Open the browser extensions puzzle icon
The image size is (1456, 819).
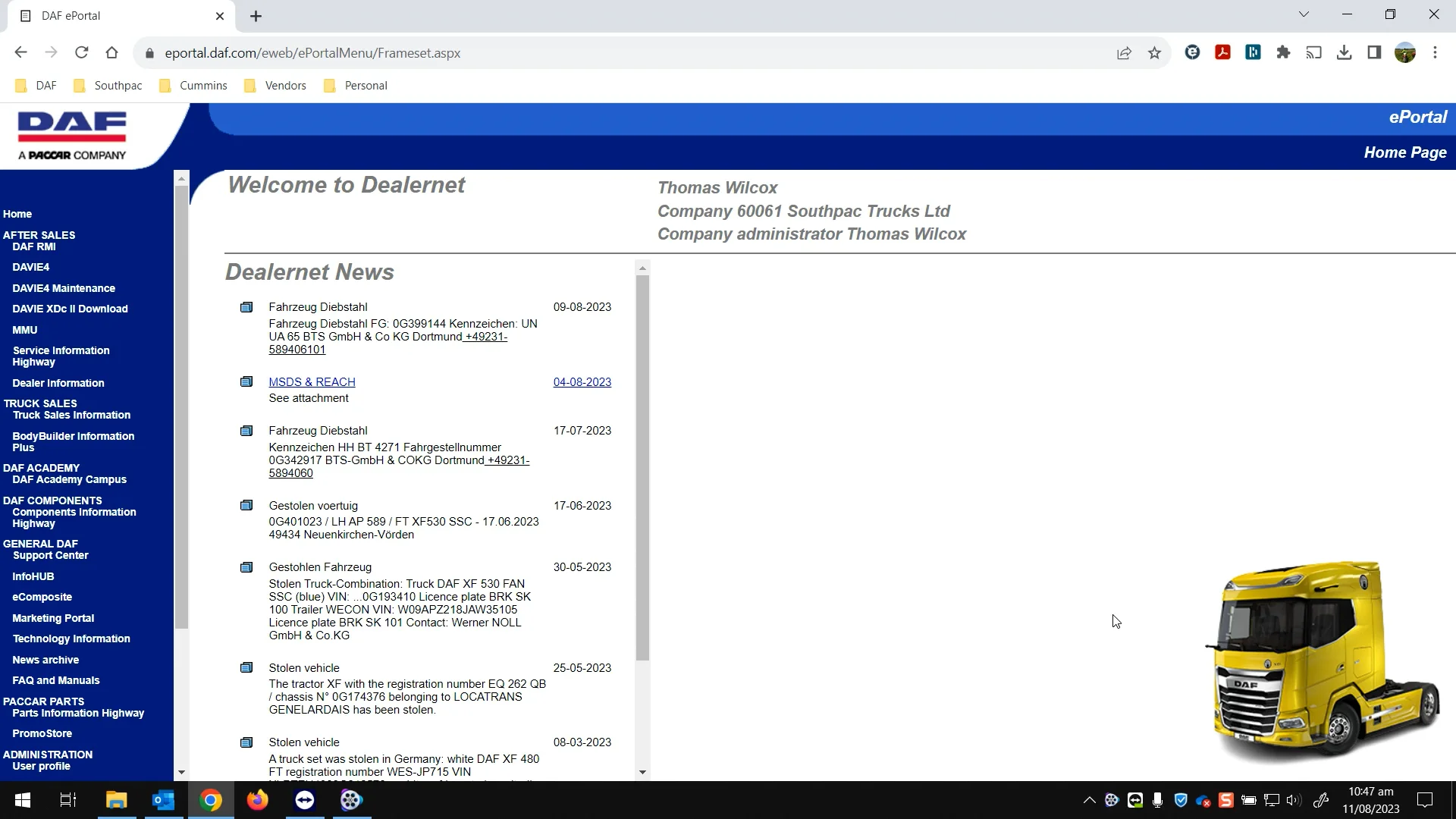coord(1283,53)
